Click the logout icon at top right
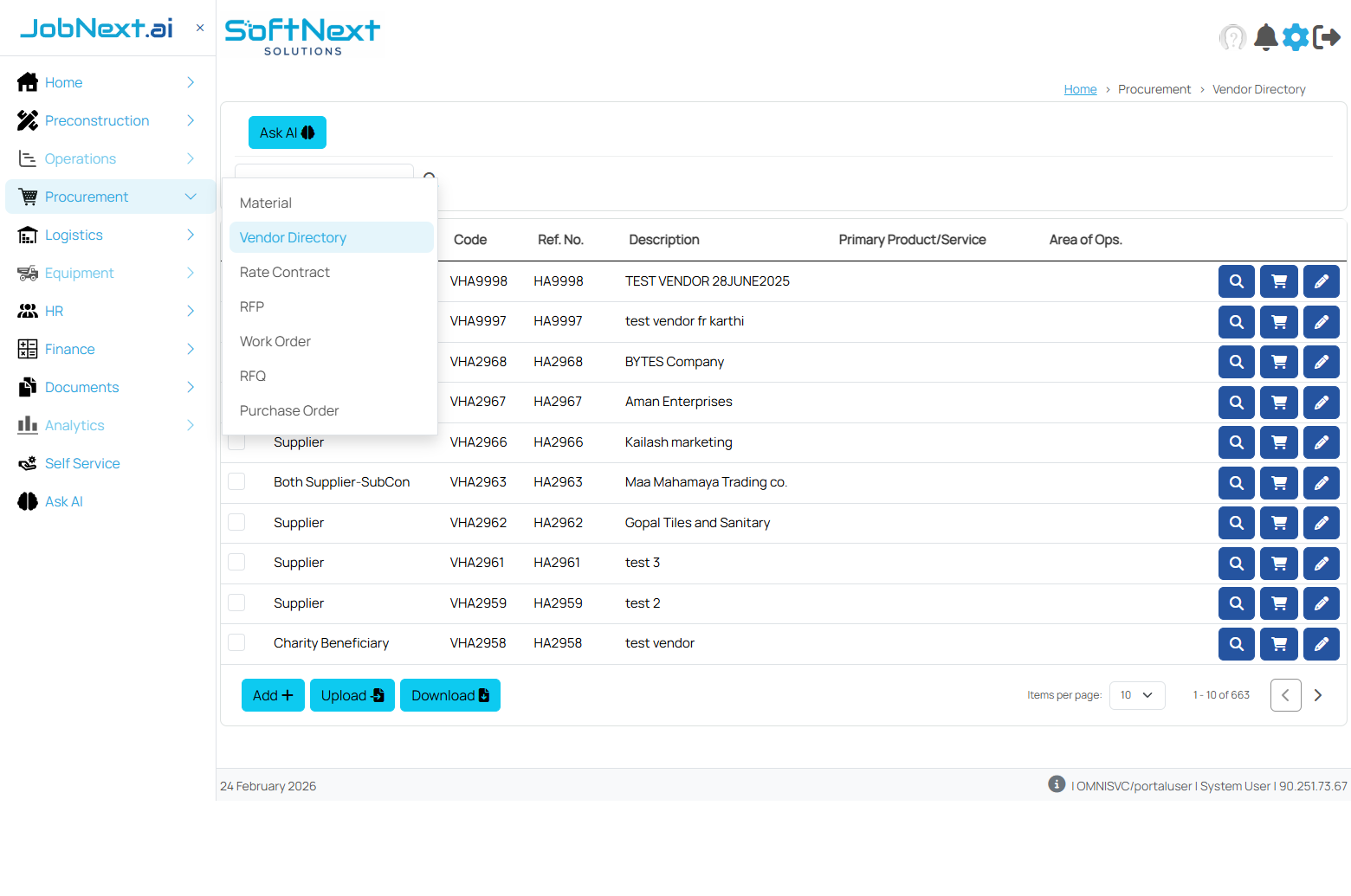 point(1326,37)
